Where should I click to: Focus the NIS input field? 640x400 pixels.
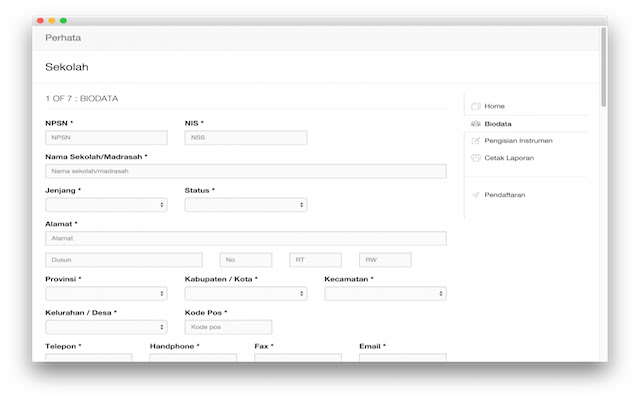pyautogui.click(x=246, y=138)
